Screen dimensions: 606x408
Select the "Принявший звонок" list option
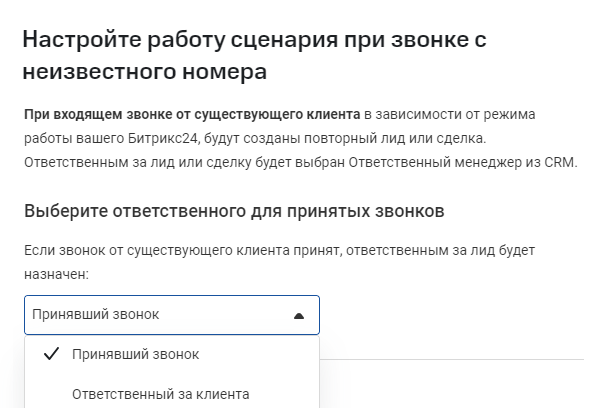135,355
